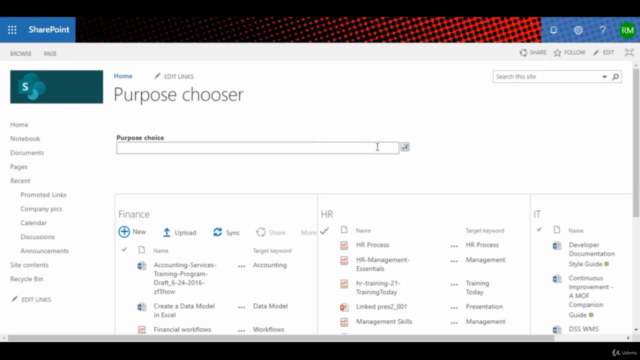This screenshot has height=360, width=640.
Task: Open Create a Data Model in Excel
Action: pyautogui.click(x=184, y=310)
